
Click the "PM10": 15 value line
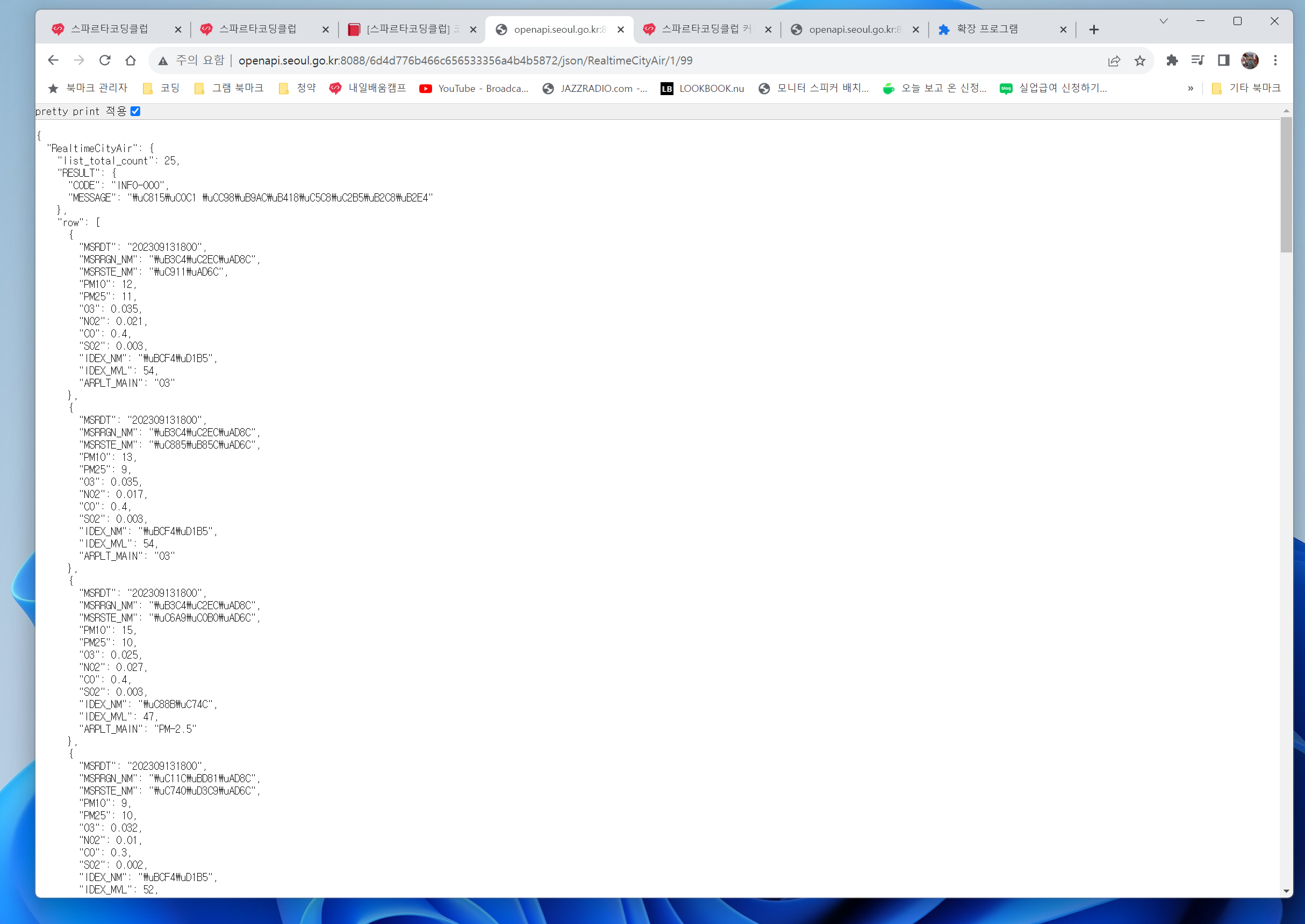click(107, 630)
